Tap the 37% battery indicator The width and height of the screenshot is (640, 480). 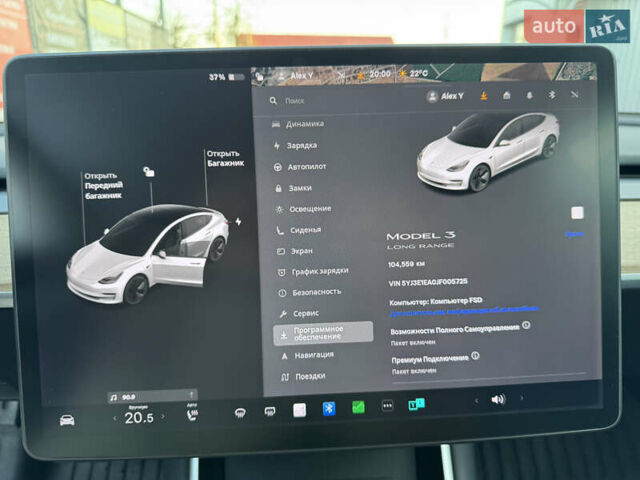(x=227, y=77)
